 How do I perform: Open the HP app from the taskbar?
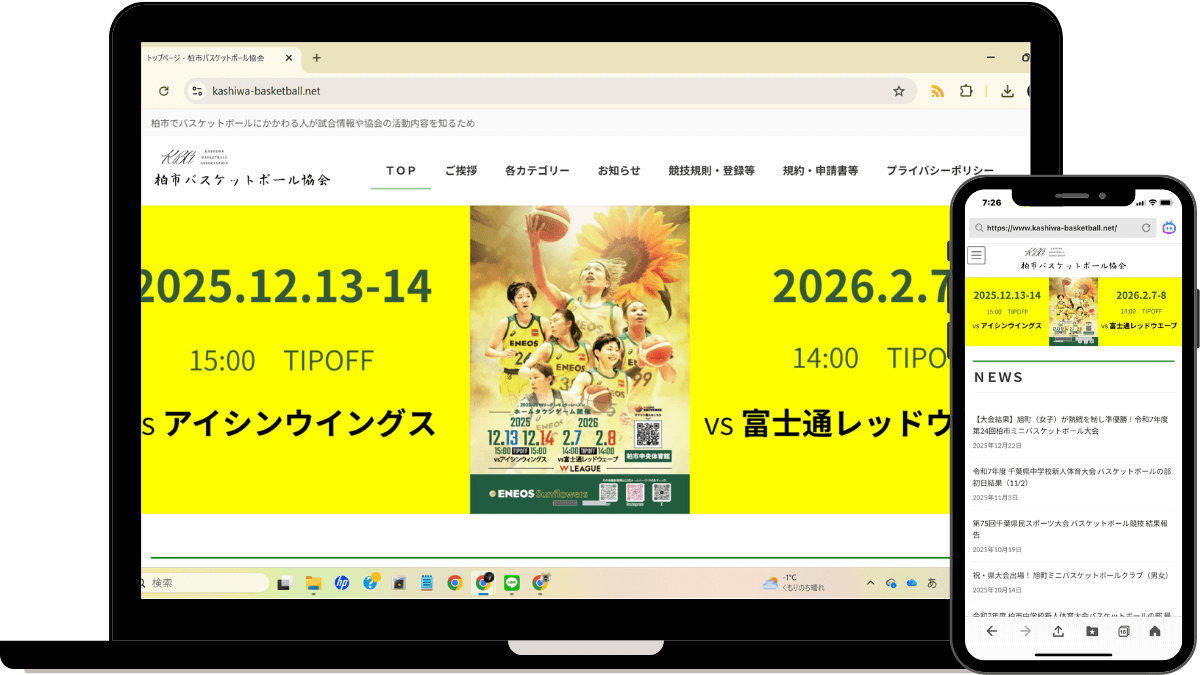(342, 582)
